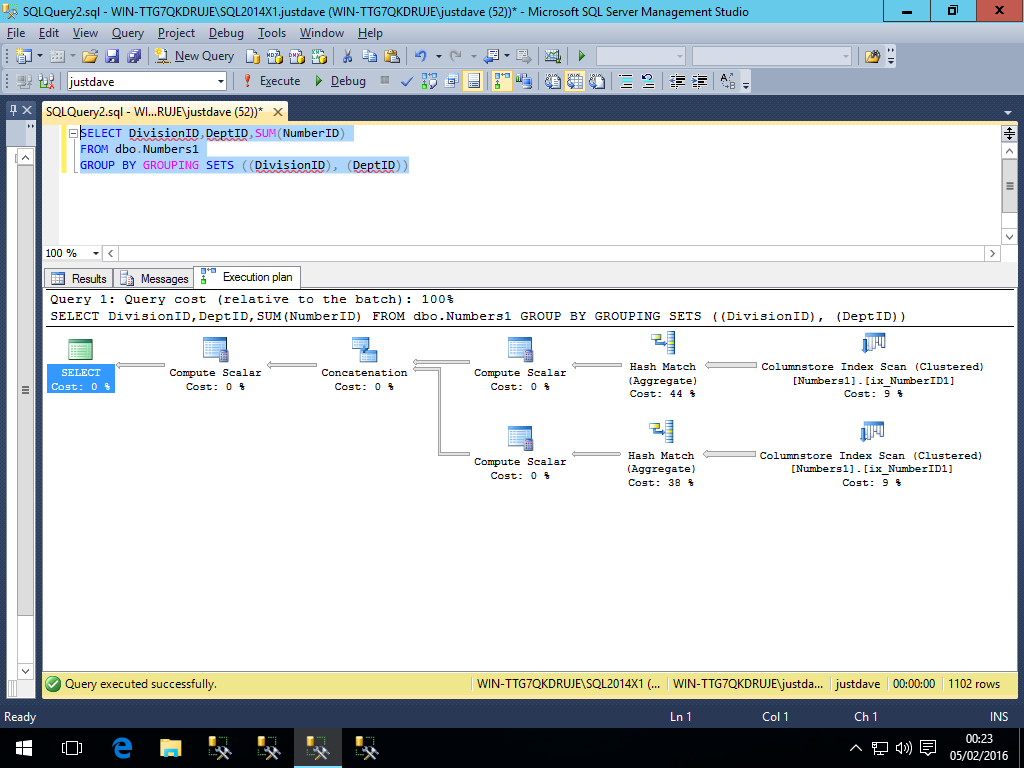Image resolution: width=1024 pixels, height=768 pixels.
Task: Click the Comment out selected lines icon
Action: click(625, 81)
